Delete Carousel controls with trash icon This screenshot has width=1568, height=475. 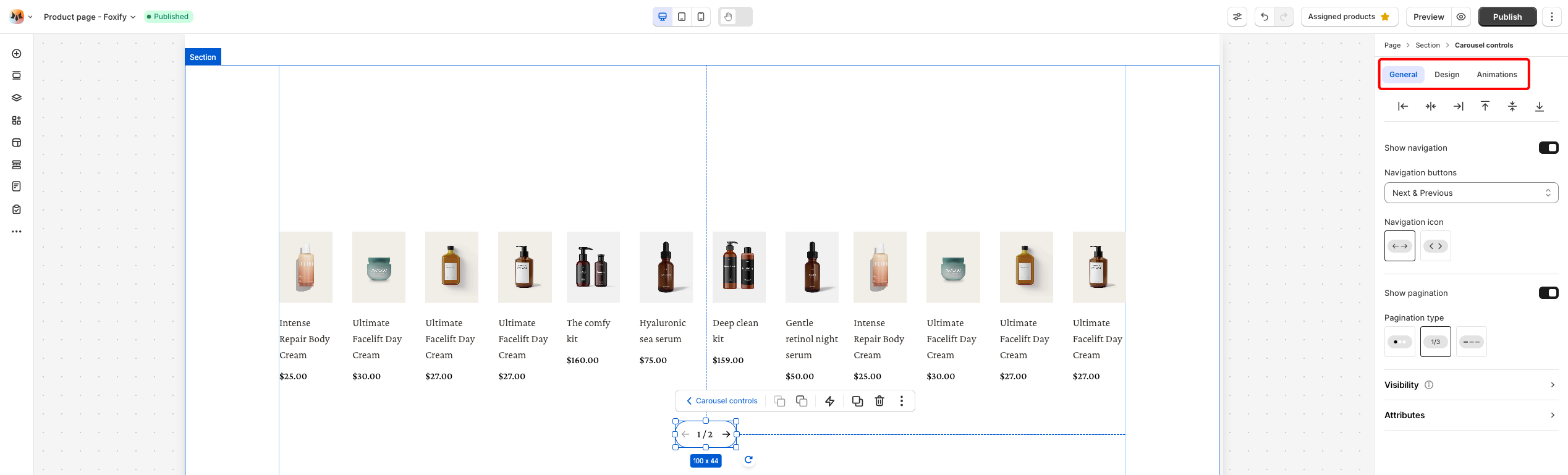click(x=879, y=401)
